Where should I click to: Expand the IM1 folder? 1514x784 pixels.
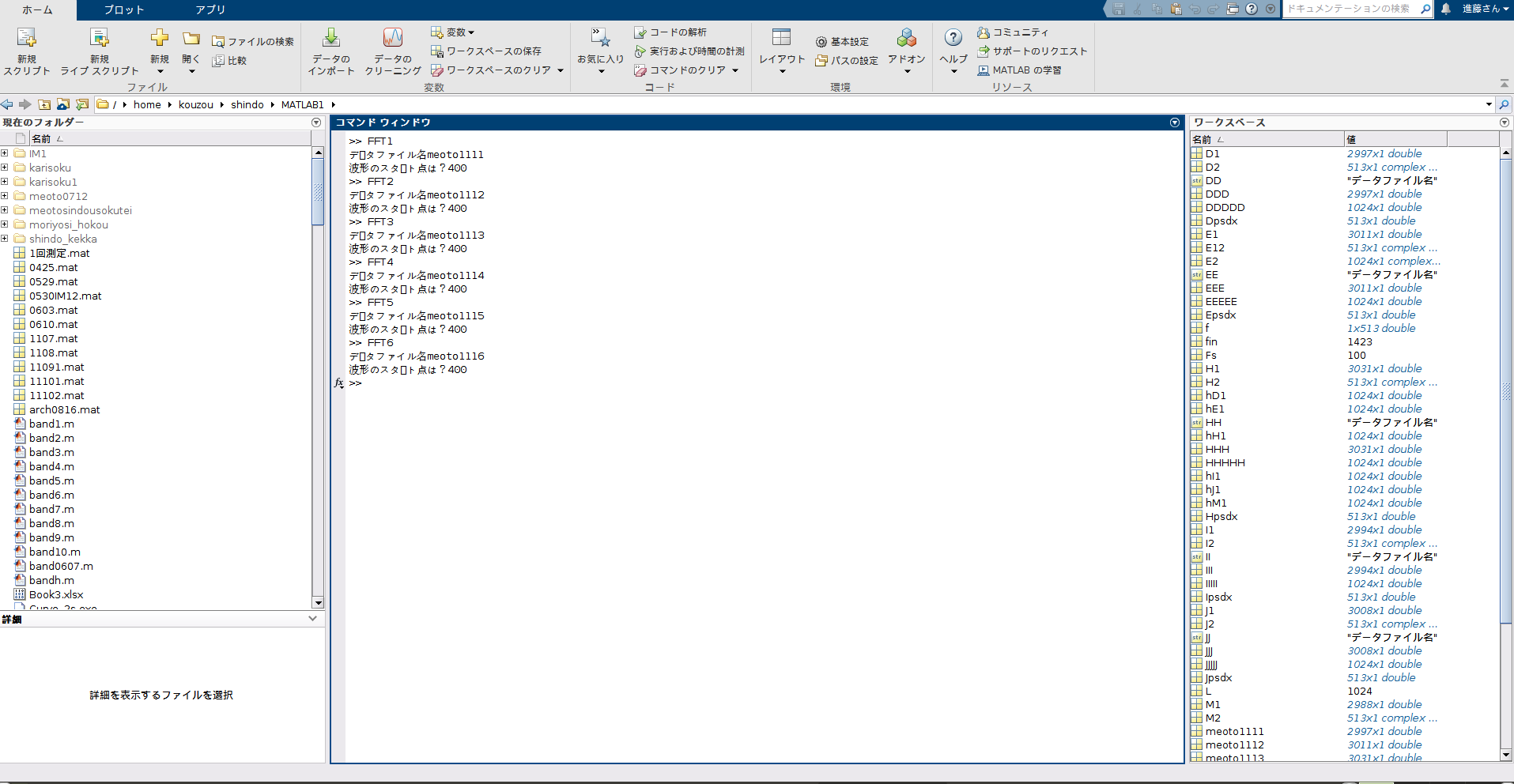coord(5,153)
